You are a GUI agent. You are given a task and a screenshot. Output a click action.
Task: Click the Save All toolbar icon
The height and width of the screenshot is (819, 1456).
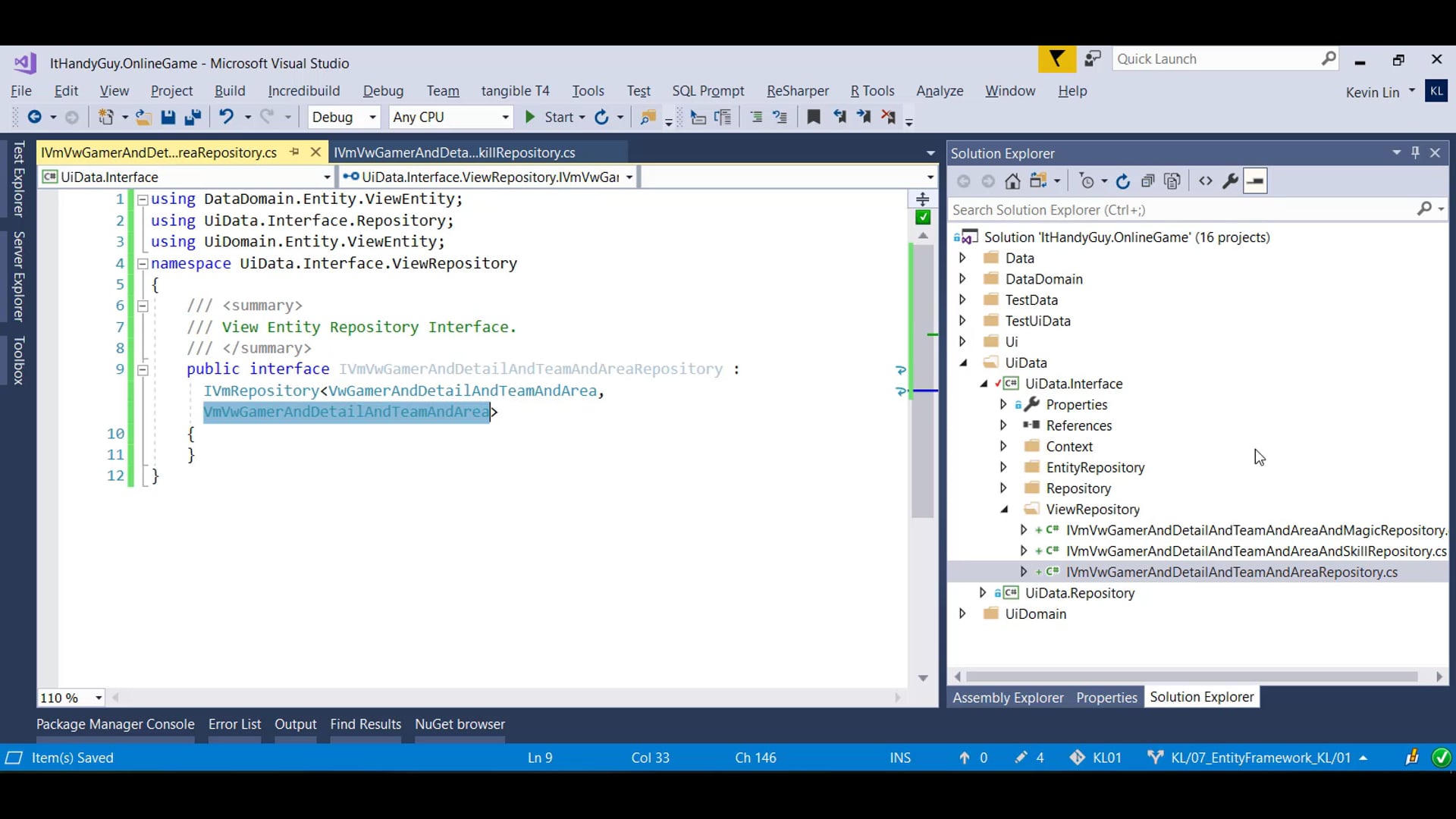[x=193, y=117]
